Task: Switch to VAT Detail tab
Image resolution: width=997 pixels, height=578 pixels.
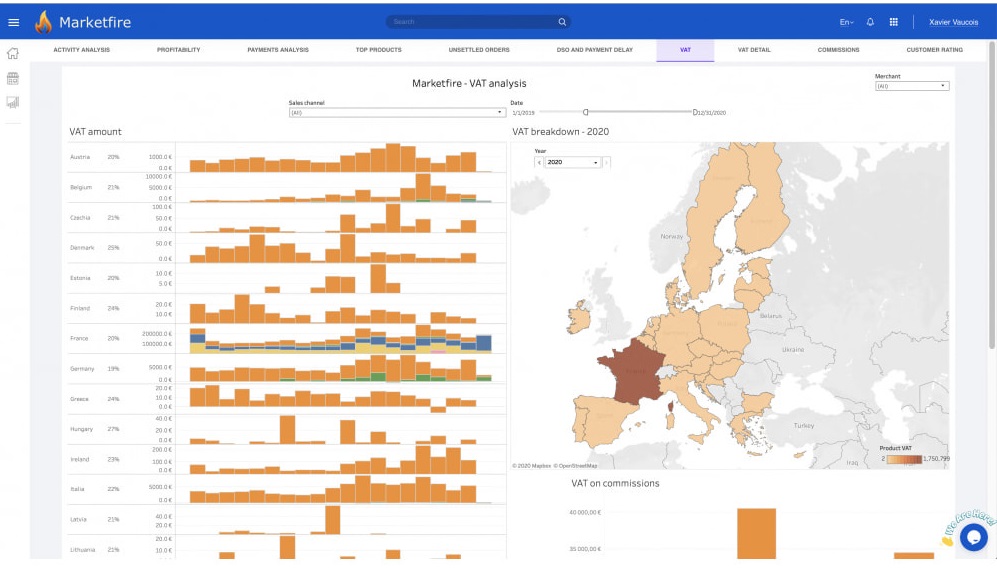Action: (x=754, y=50)
